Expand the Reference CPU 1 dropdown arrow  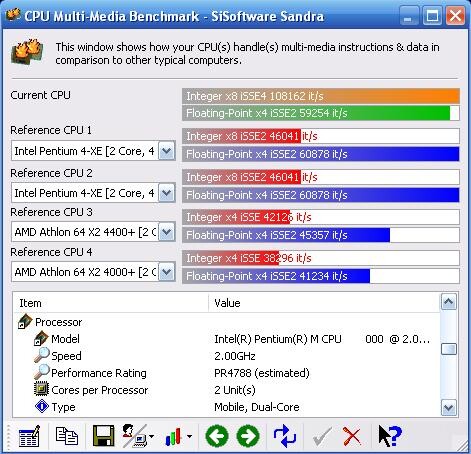166,151
